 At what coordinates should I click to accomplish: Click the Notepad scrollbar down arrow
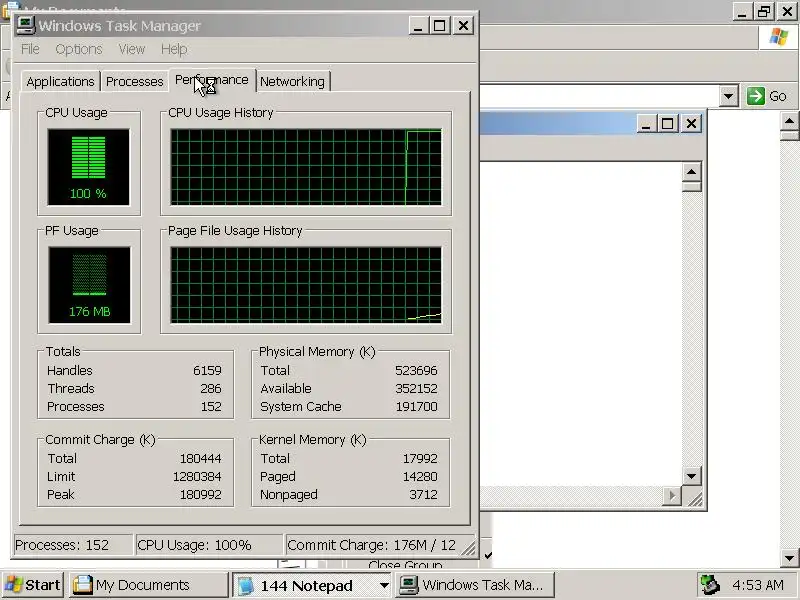[691, 477]
